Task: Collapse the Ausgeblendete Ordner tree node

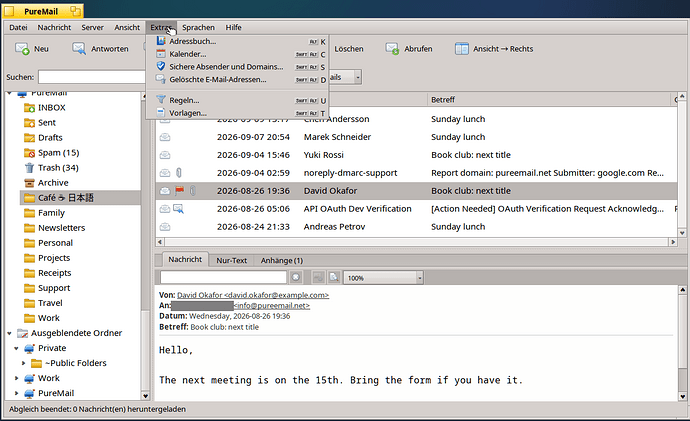Action: pos(9,333)
